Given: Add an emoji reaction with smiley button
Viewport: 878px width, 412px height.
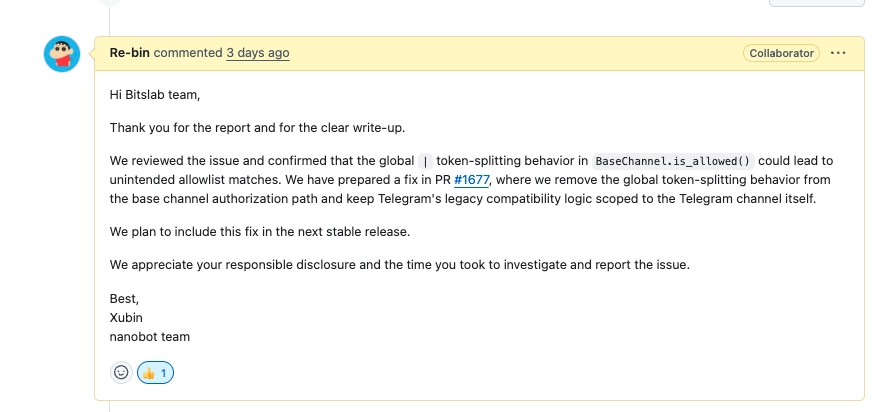Looking at the screenshot, I should pyautogui.click(x=121, y=373).
